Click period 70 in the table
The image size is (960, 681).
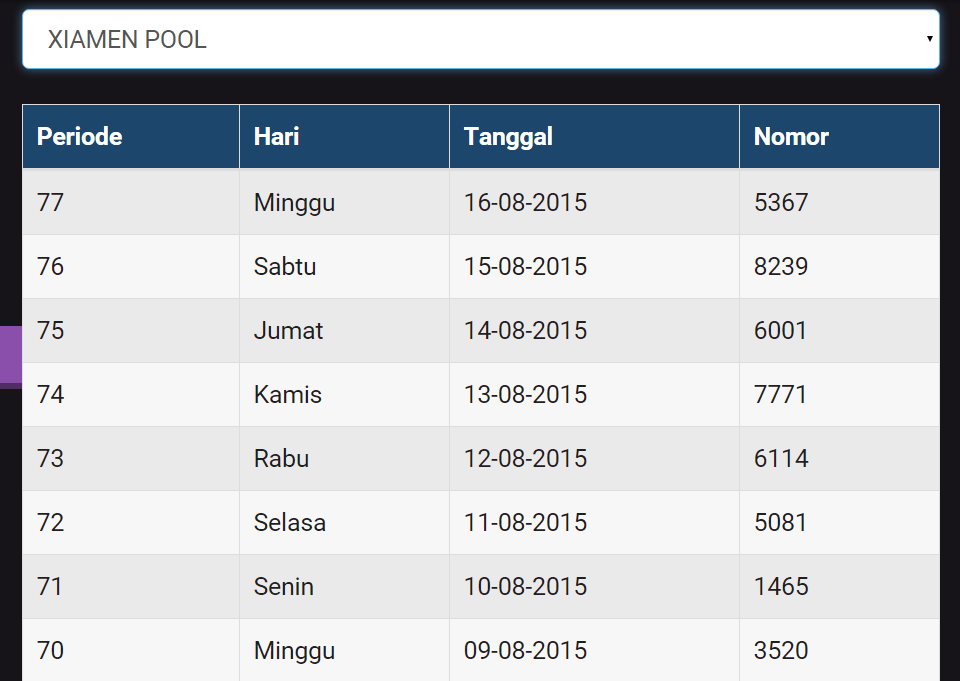click(50, 651)
